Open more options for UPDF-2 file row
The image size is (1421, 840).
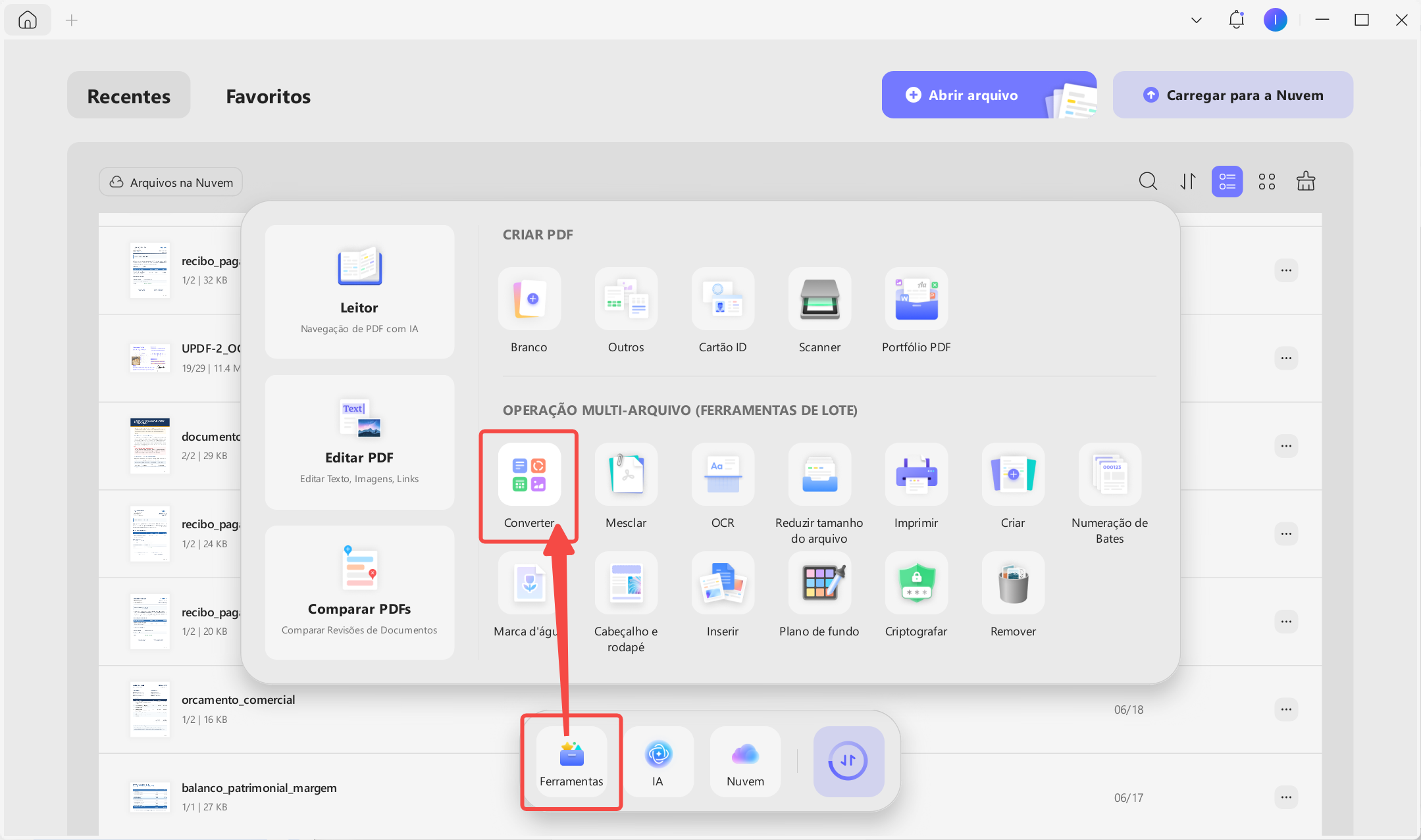(x=1286, y=358)
